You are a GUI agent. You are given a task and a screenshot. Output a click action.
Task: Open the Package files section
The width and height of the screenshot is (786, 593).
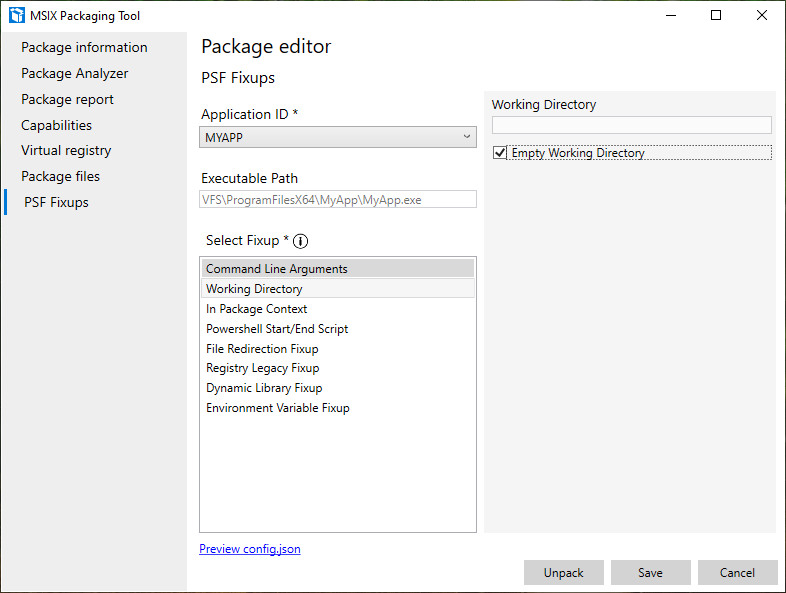(x=60, y=176)
